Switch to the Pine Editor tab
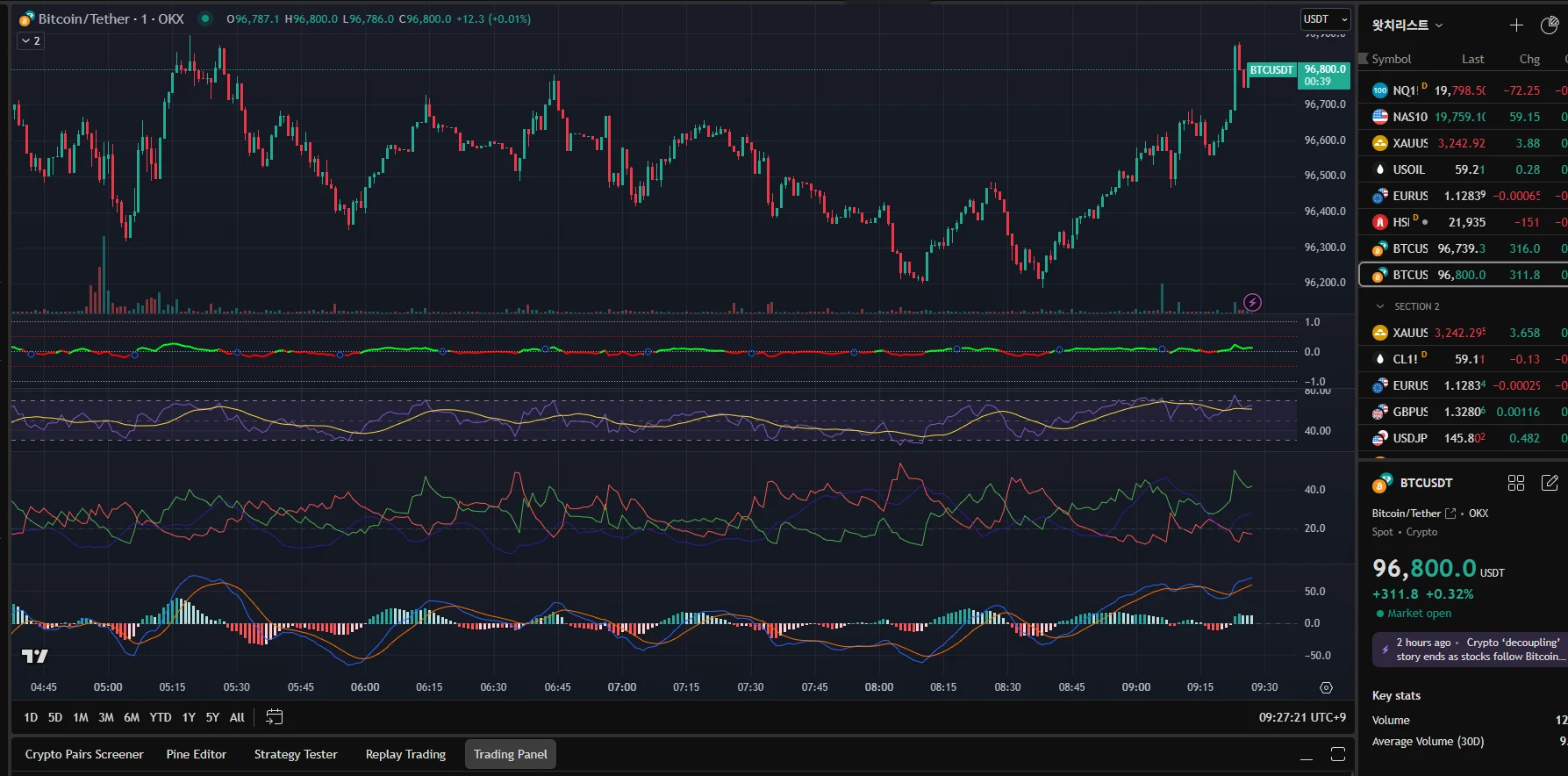This screenshot has height=776, width=1568. point(196,754)
